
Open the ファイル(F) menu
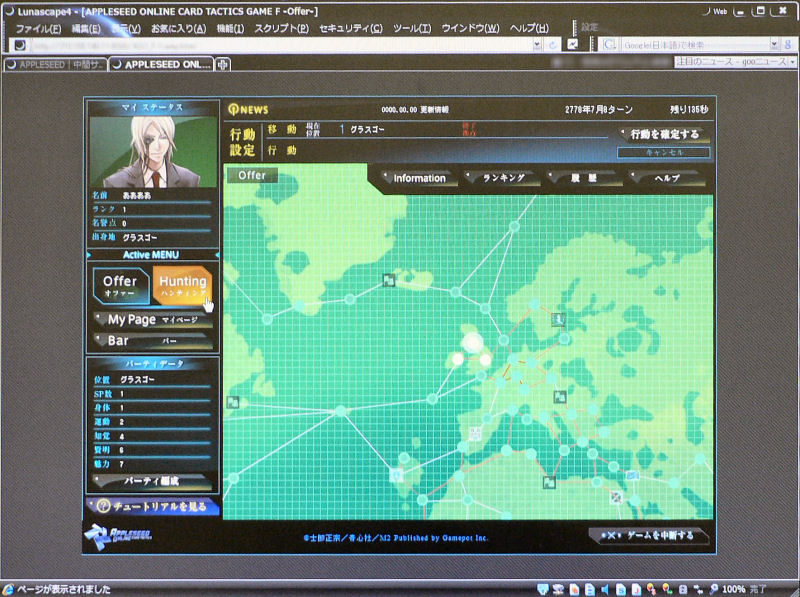tap(39, 29)
